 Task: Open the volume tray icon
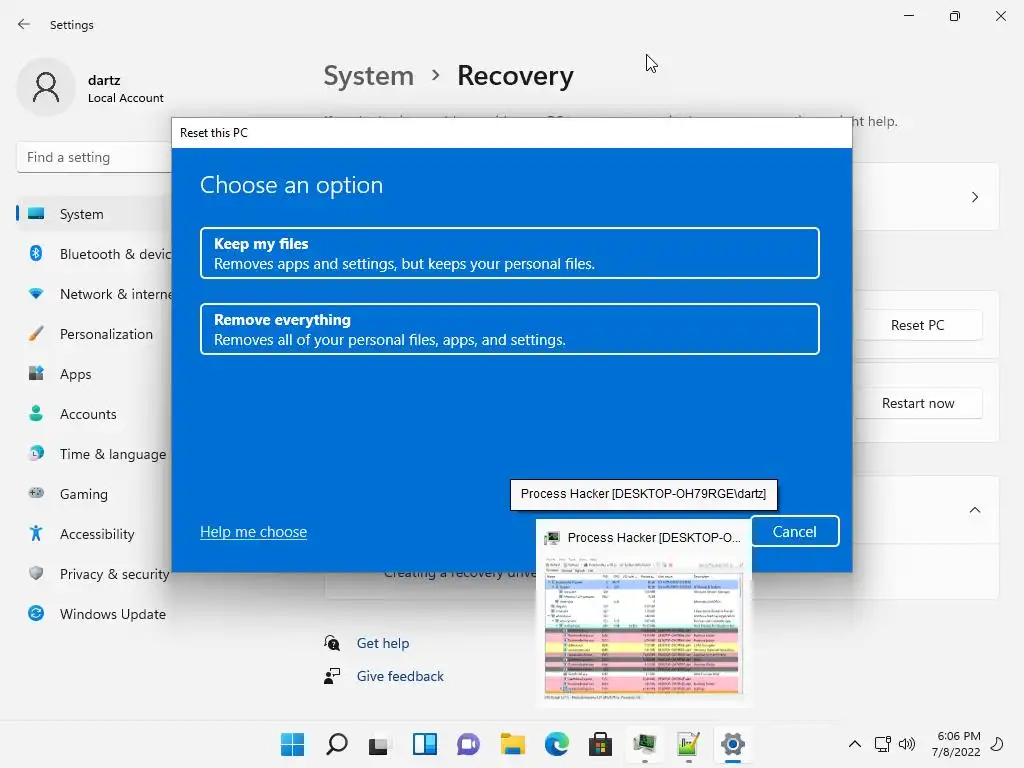pos(906,744)
